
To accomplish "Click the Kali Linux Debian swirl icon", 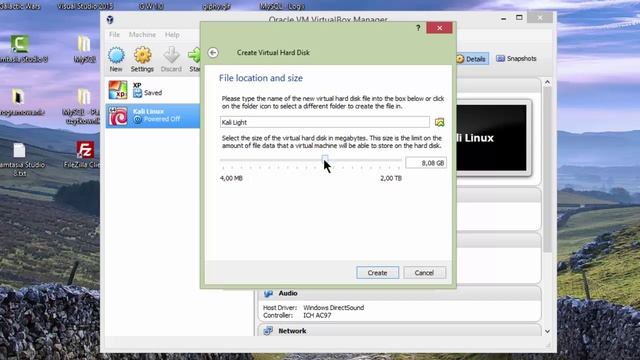I will (118, 116).
